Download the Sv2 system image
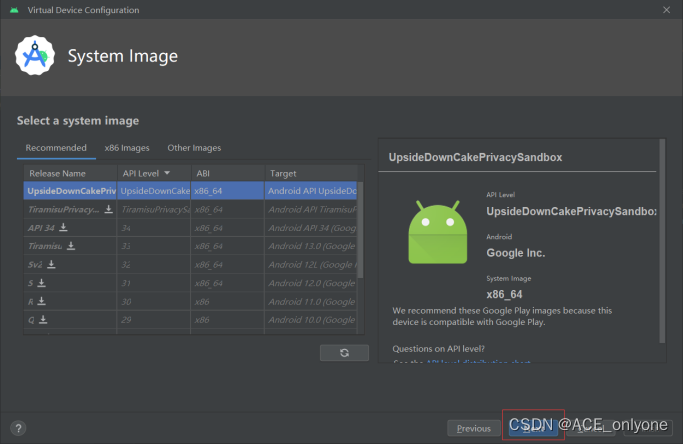The width and height of the screenshot is (684, 444). 51,264
